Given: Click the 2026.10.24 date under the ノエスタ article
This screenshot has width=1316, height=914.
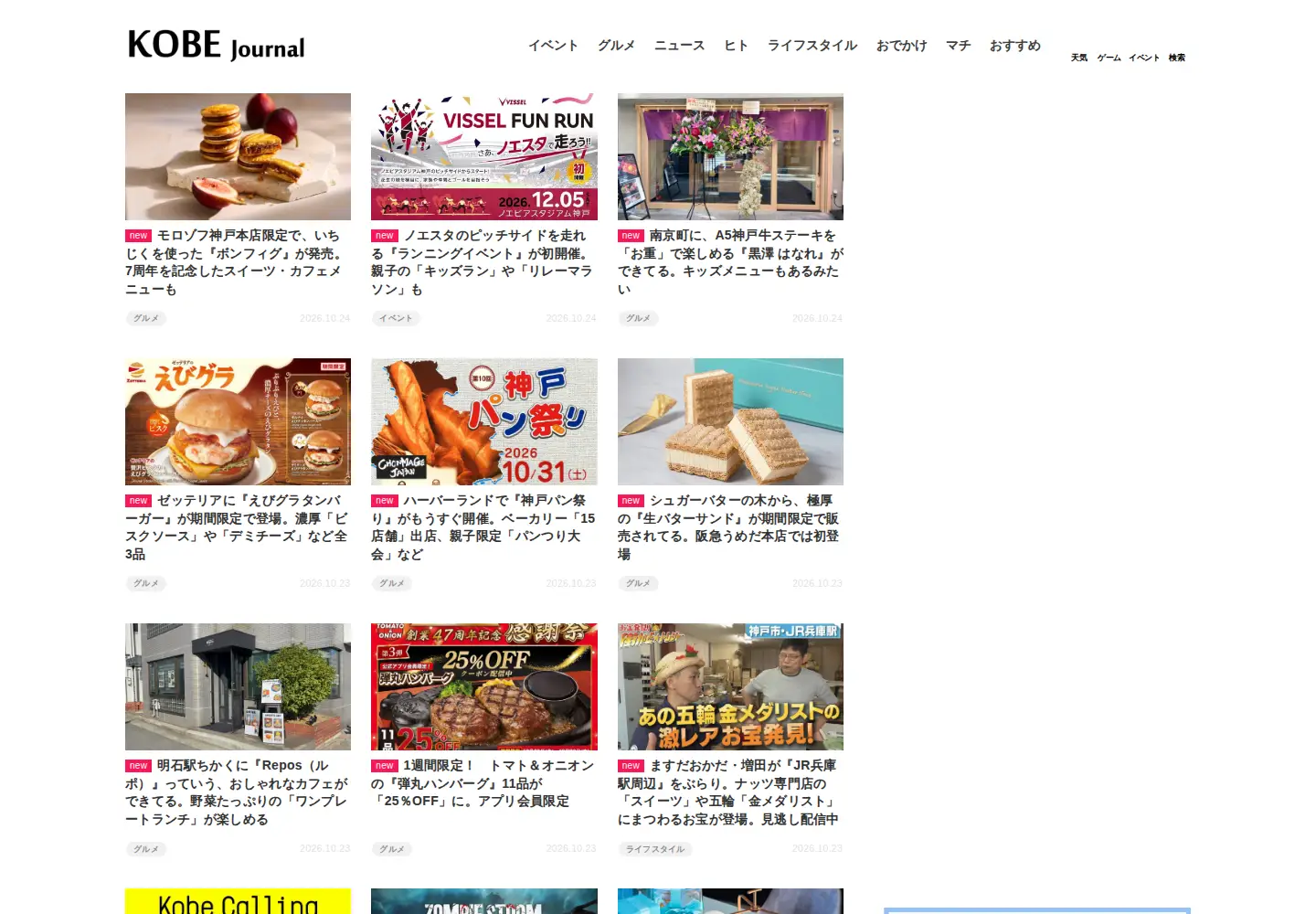Looking at the screenshot, I should pyautogui.click(x=571, y=318).
